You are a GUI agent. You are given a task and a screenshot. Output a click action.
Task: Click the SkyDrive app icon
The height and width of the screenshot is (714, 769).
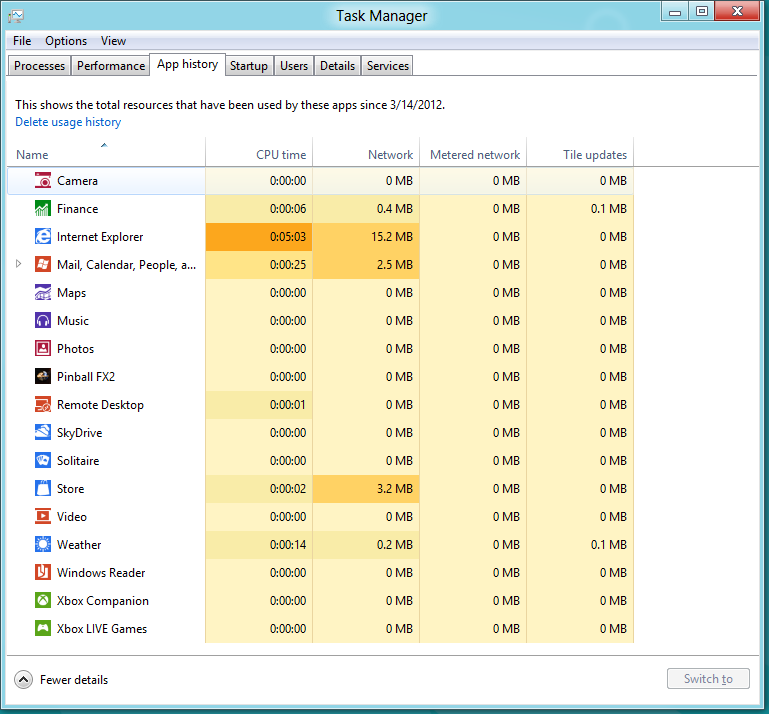(43, 432)
